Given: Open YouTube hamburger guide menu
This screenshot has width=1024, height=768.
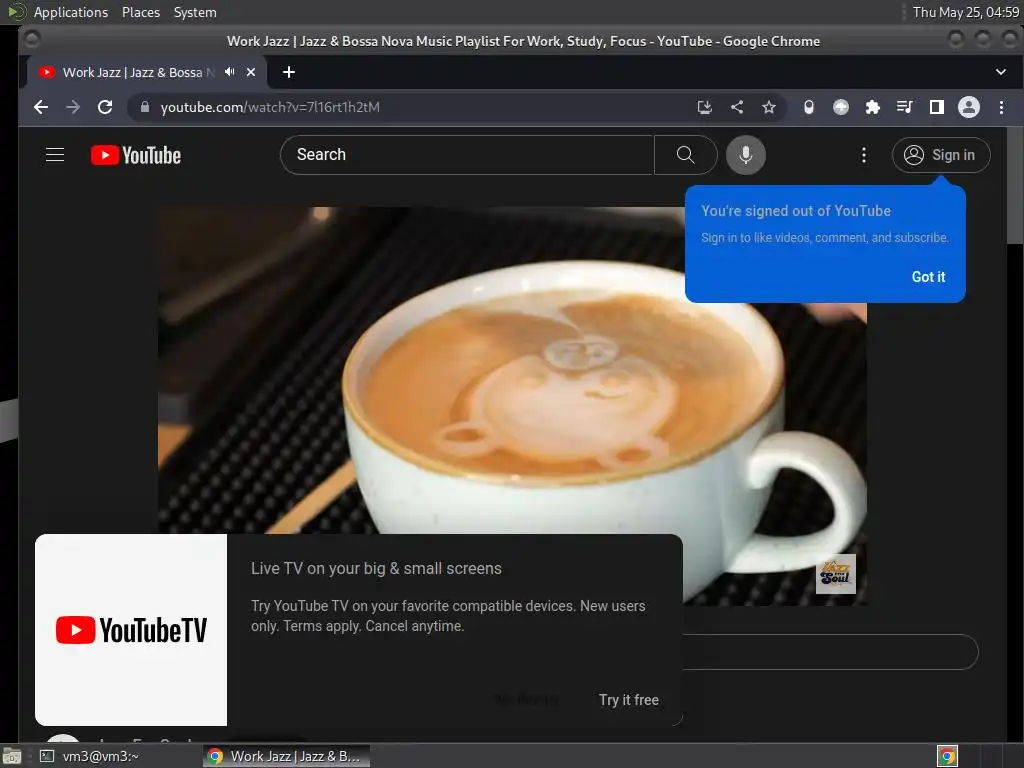Looking at the screenshot, I should click(55, 155).
